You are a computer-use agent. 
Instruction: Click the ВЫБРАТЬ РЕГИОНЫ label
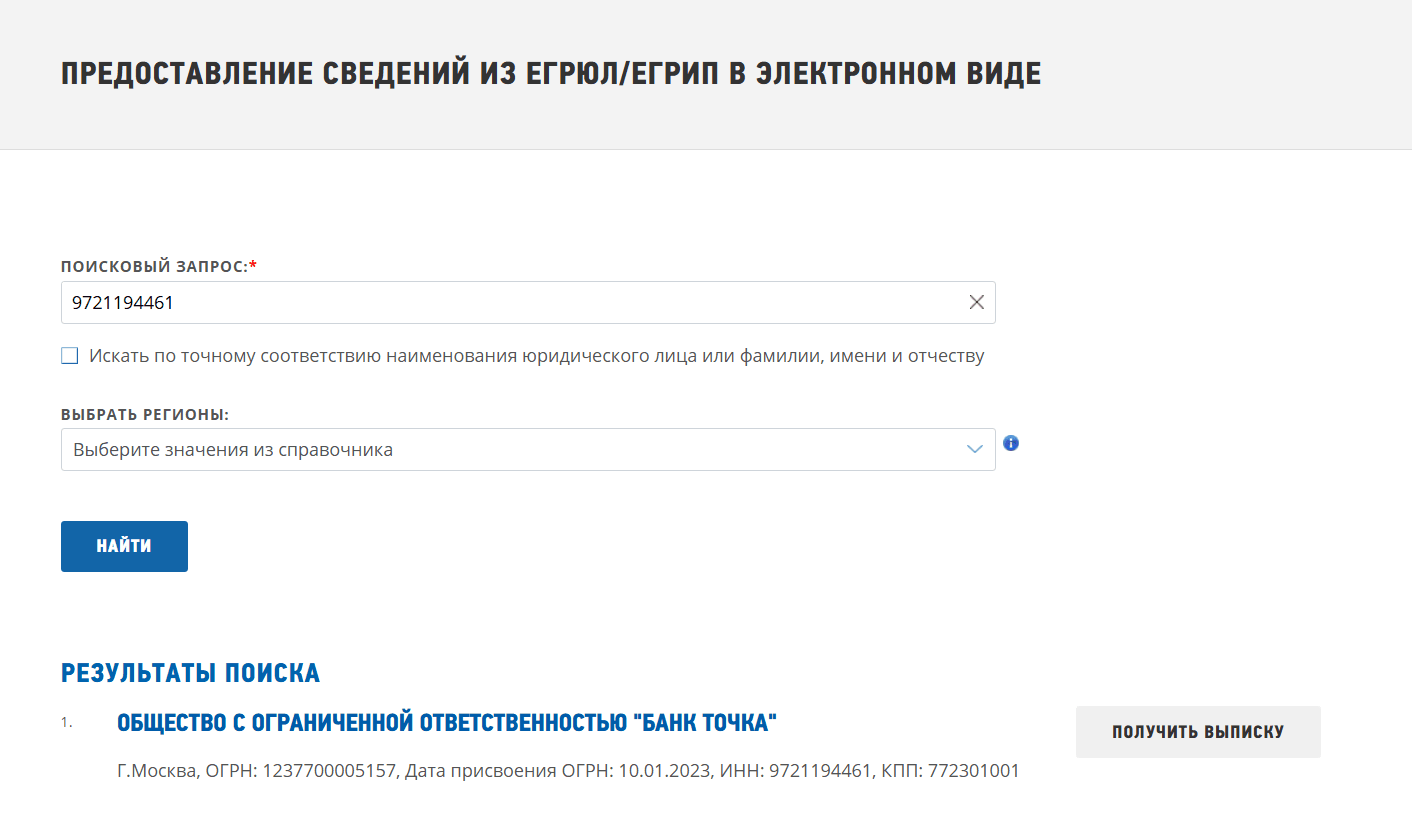(145, 414)
